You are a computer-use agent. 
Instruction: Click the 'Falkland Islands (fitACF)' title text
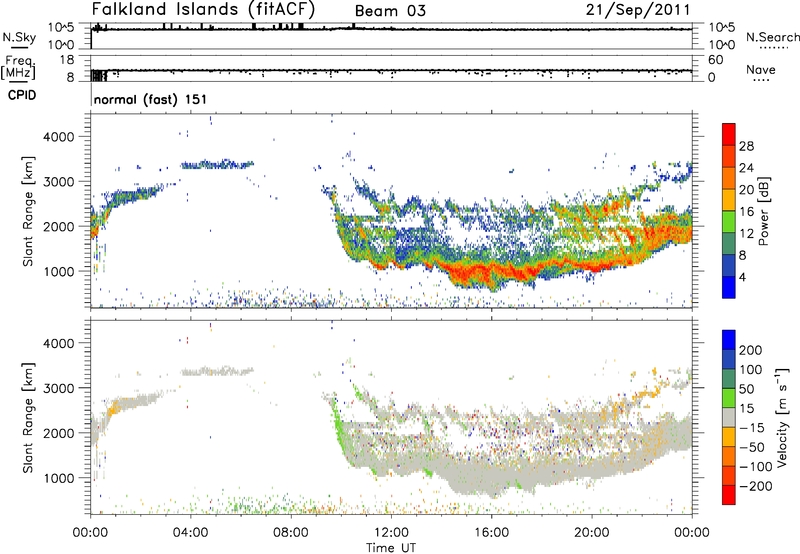click(203, 10)
